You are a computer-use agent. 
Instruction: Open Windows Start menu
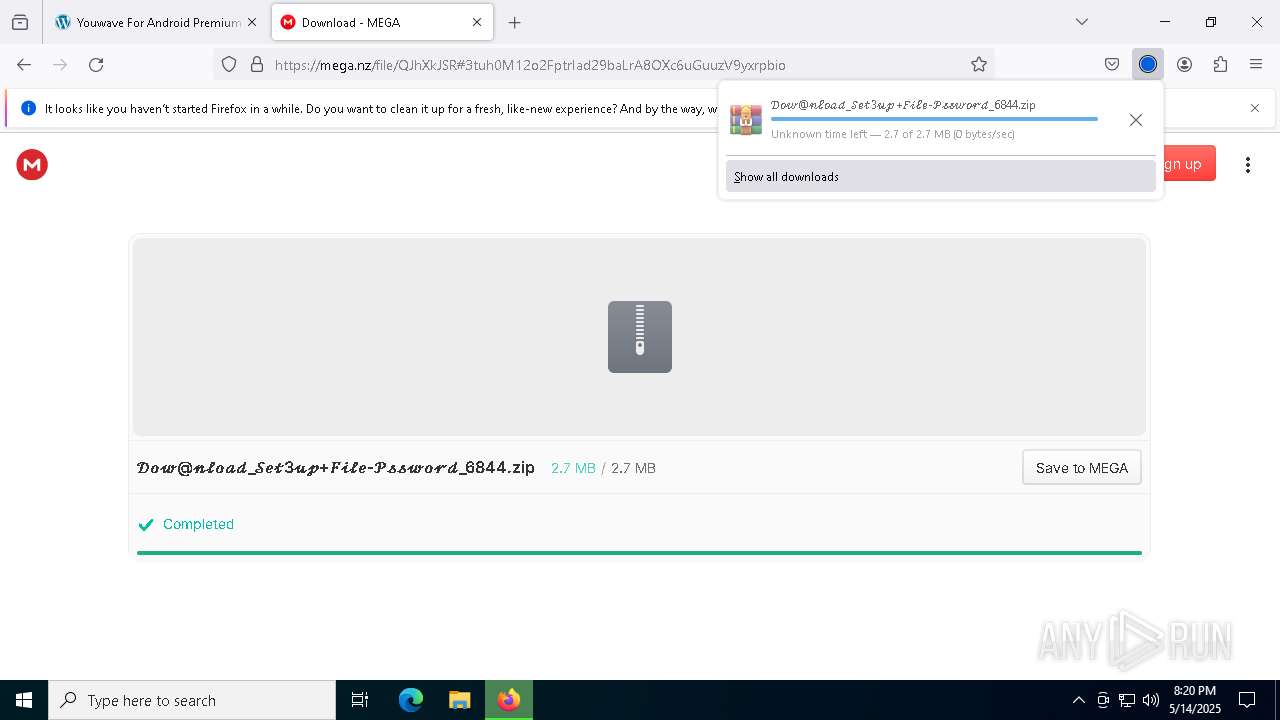coord(24,700)
